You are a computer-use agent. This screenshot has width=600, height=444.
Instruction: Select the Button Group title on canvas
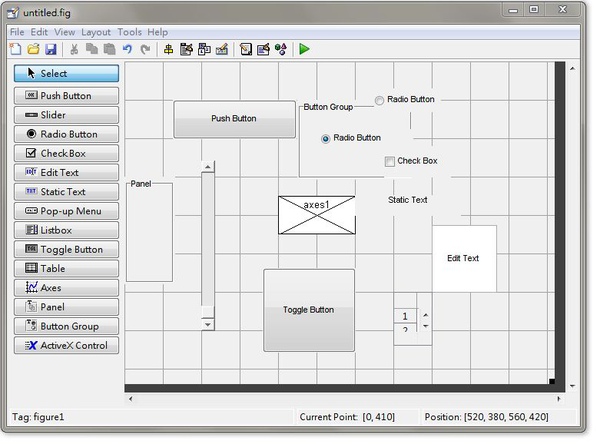328,107
